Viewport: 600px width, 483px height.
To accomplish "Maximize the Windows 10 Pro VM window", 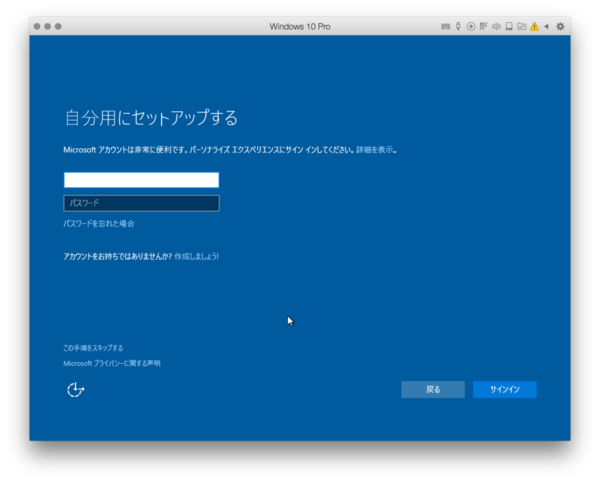I will 58,26.
